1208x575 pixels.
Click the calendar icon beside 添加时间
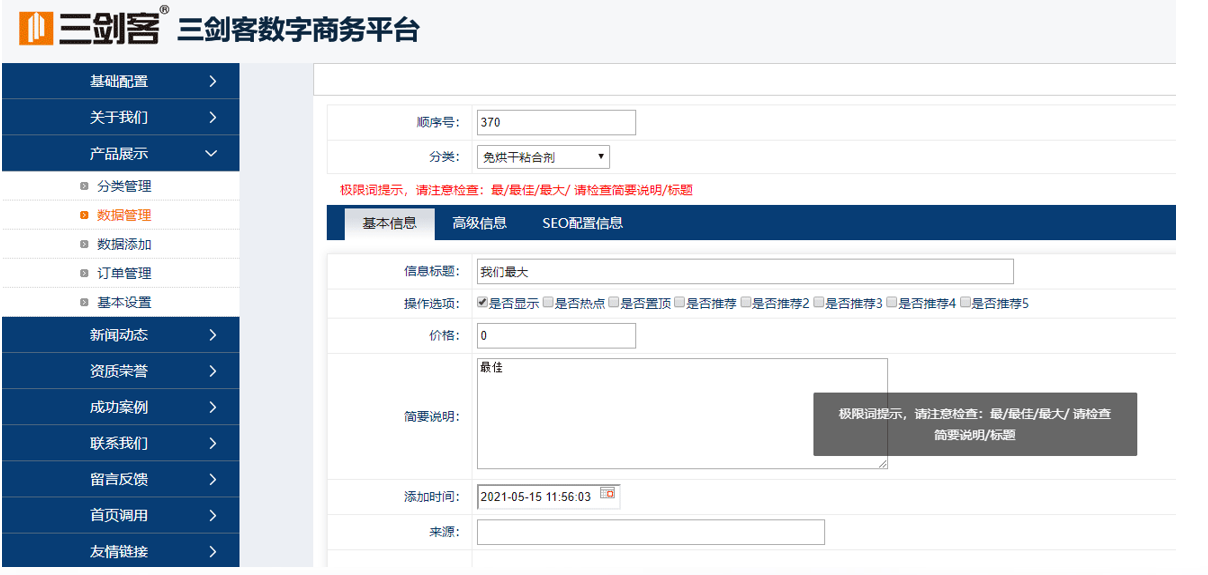click(x=607, y=493)
